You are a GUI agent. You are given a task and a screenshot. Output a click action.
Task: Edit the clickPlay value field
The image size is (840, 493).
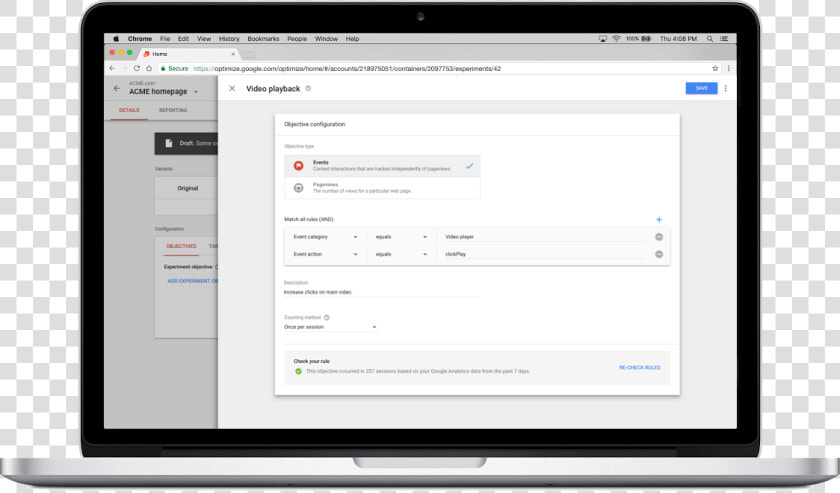coord(546,254)
